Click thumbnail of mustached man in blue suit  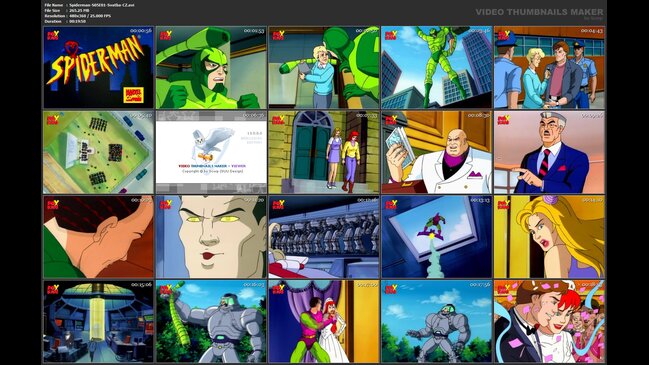point(549,152)
